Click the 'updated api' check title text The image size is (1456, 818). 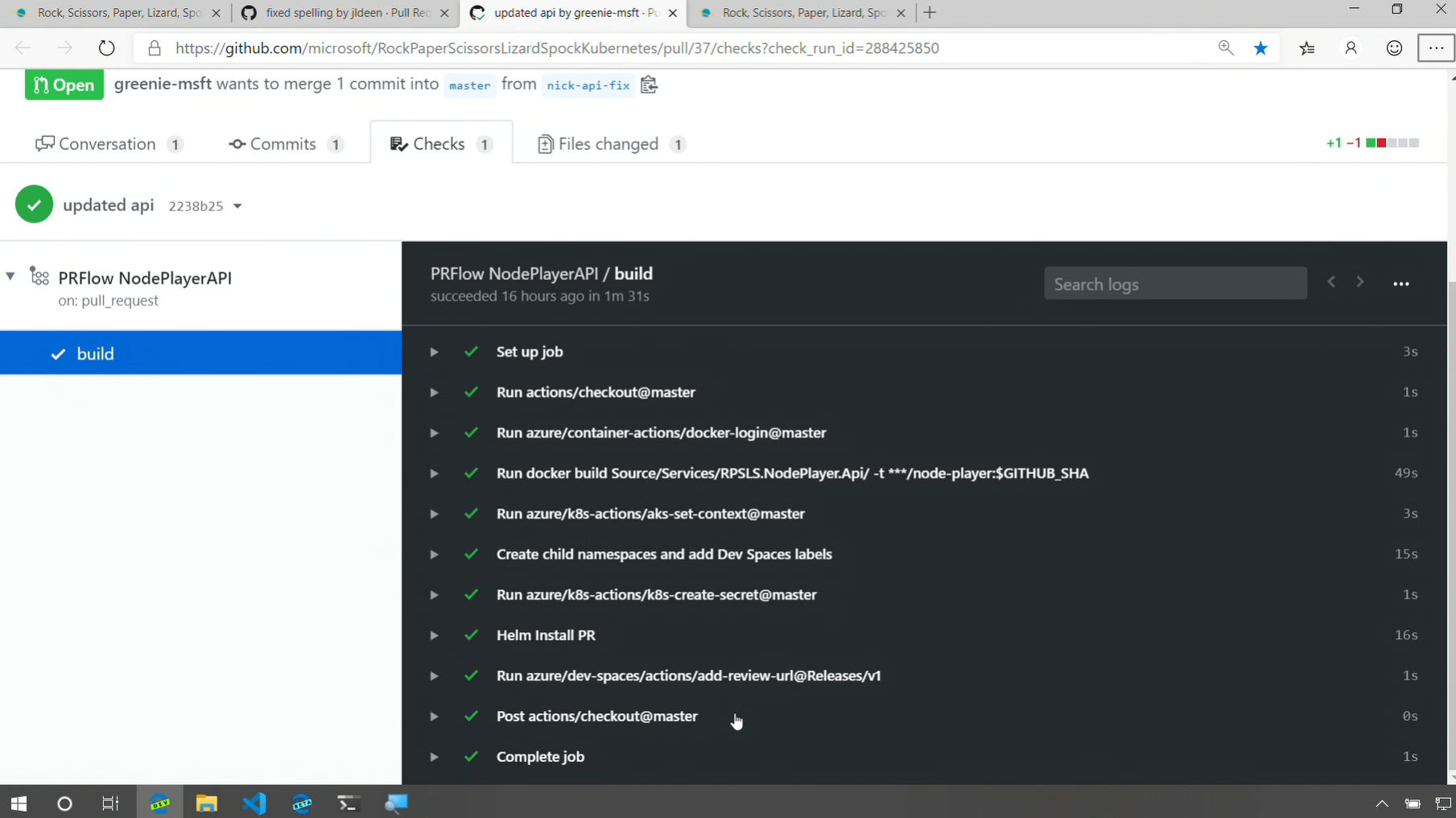click(x=109, y=205)
